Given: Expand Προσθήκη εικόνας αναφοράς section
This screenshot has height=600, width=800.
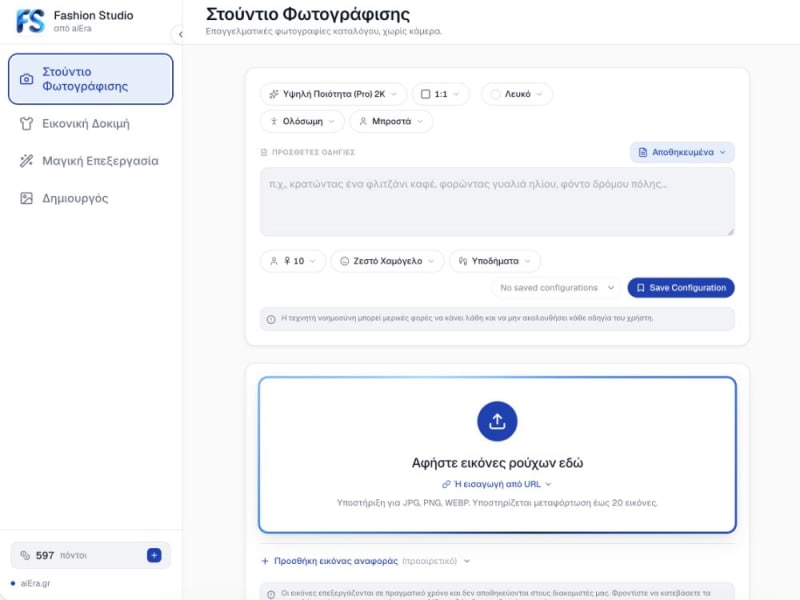Looking at the screenshot, I should coord(365,561).
